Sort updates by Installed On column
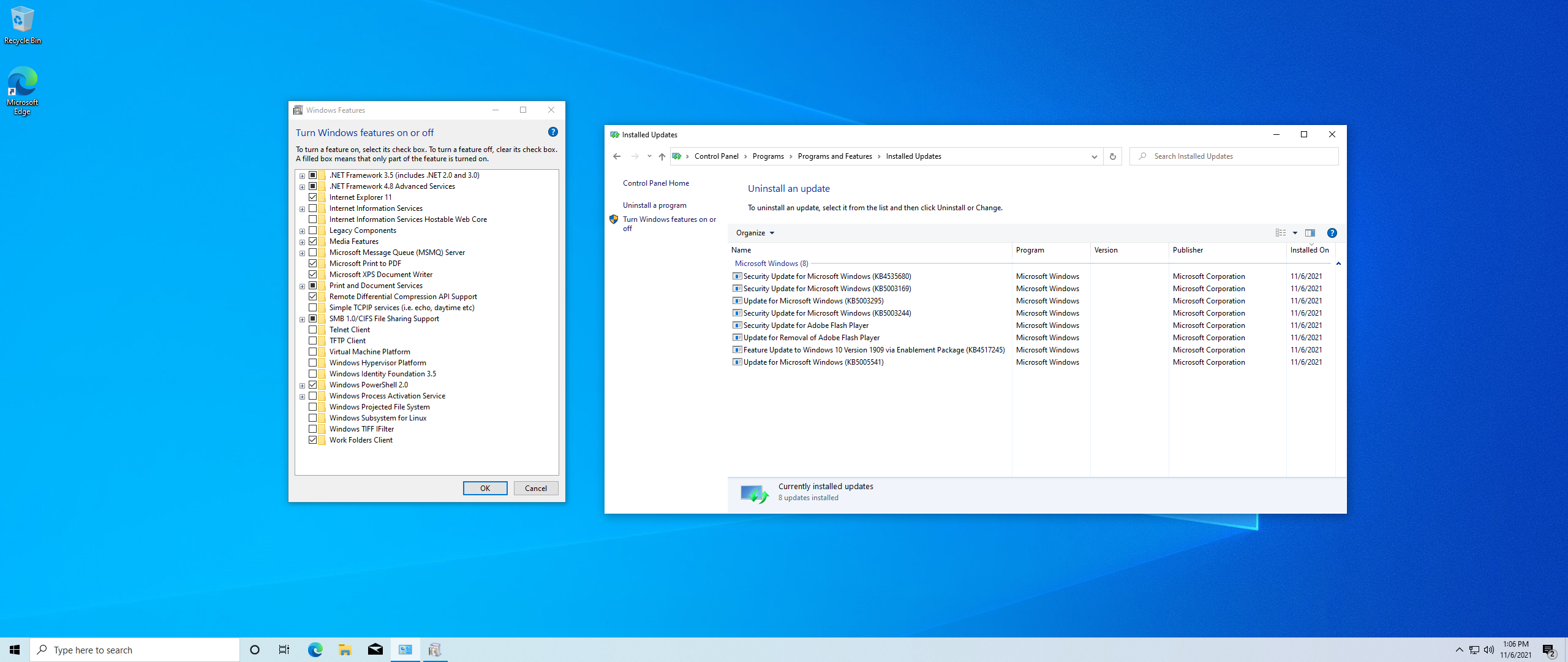Screen dimensions: 1568x662 pos(1310,250)
